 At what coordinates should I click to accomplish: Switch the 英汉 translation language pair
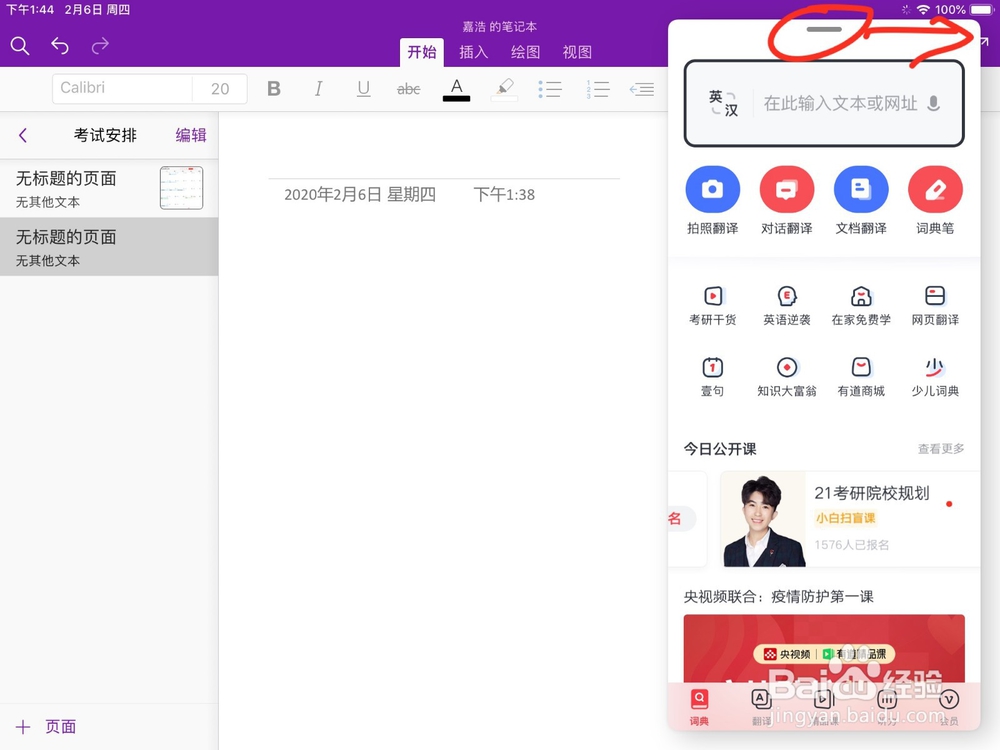click(x=723, y=103)
